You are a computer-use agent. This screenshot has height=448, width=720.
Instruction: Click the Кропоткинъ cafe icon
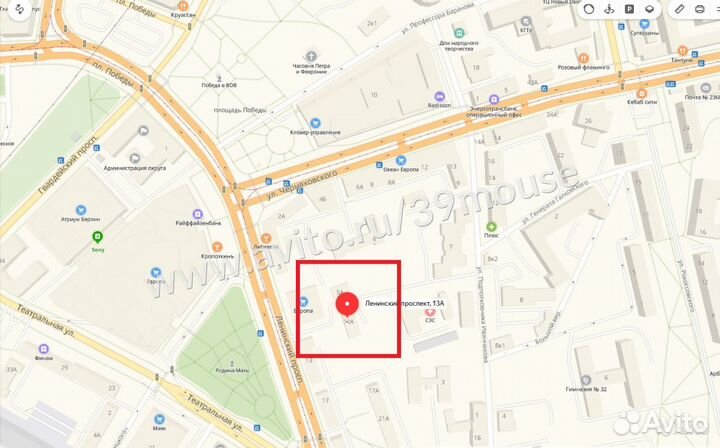pyautogui.click(x=217, y=247)
